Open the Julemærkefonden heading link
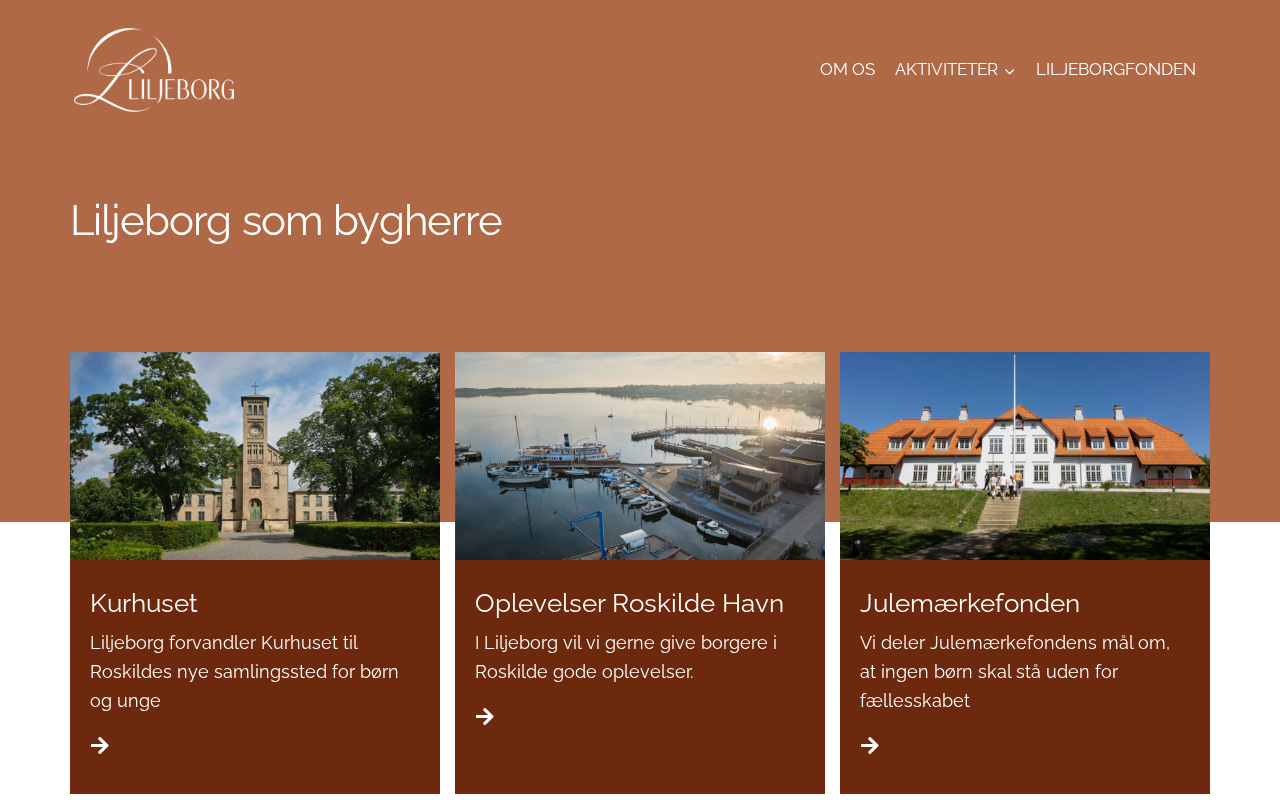 [x=970, y=603]
